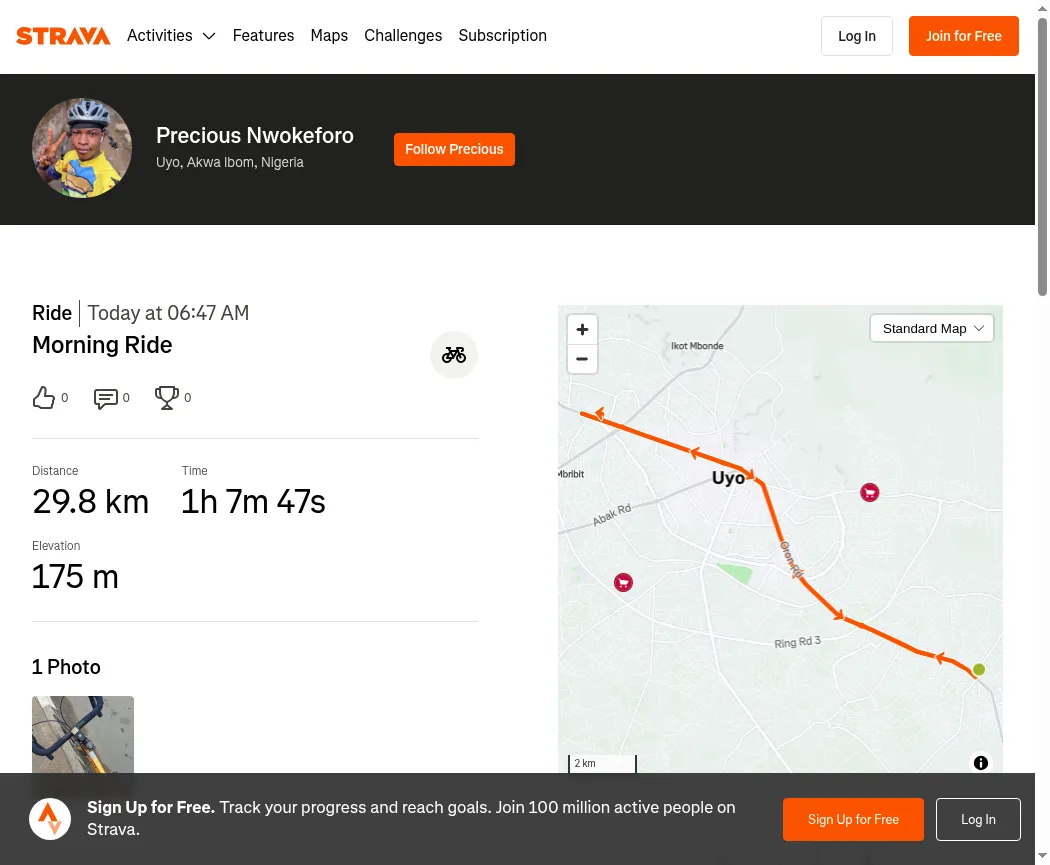Click the 29.8 km distance value
The width and height of the screenshot is (1050, 865).
(90, 502)
